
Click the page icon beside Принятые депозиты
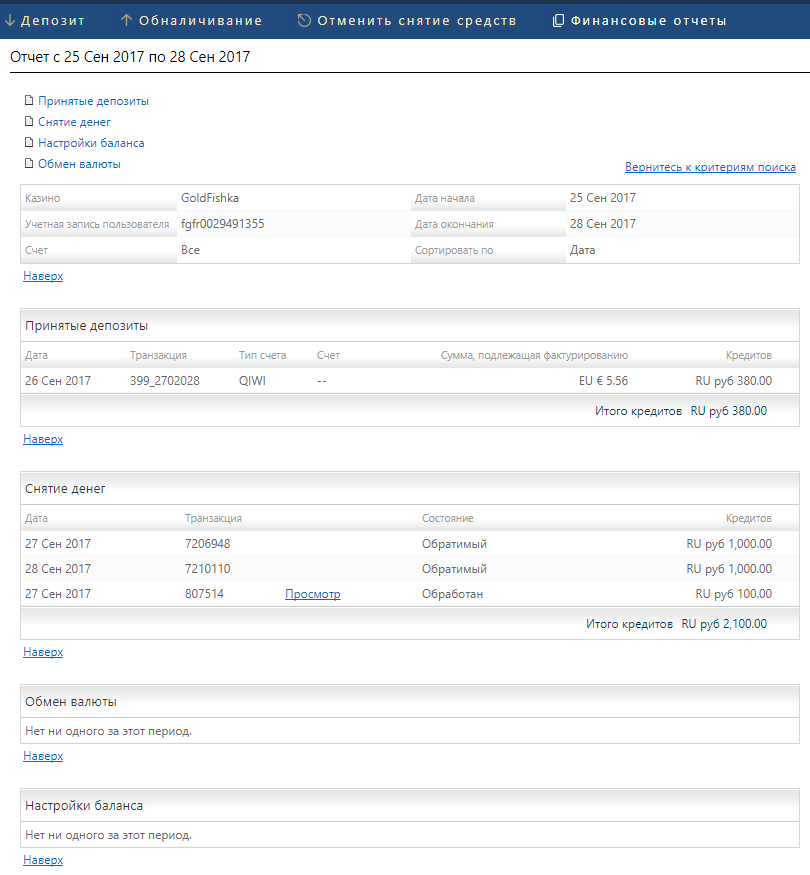click(29, 100)
